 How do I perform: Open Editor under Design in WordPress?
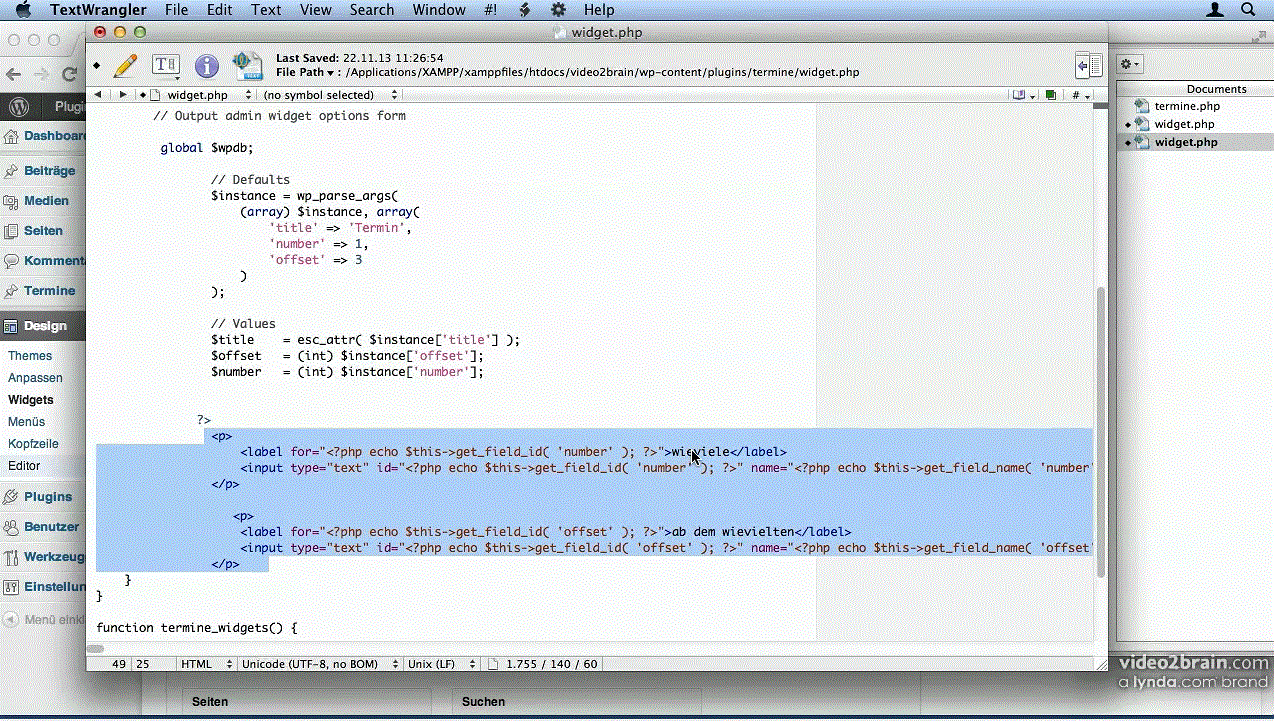[24, 466]
